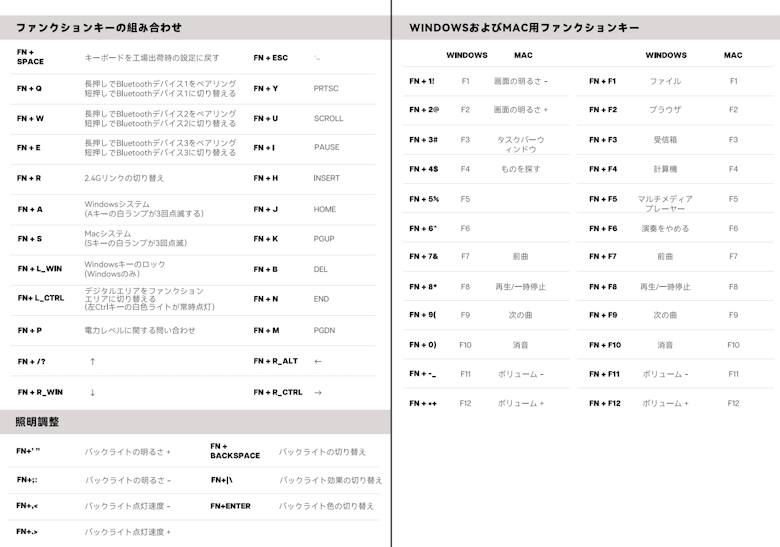The width and height of the screenshot is (780, 547).
Task: Click the FN + SPACE key label
Action: [x=31, y=56]
